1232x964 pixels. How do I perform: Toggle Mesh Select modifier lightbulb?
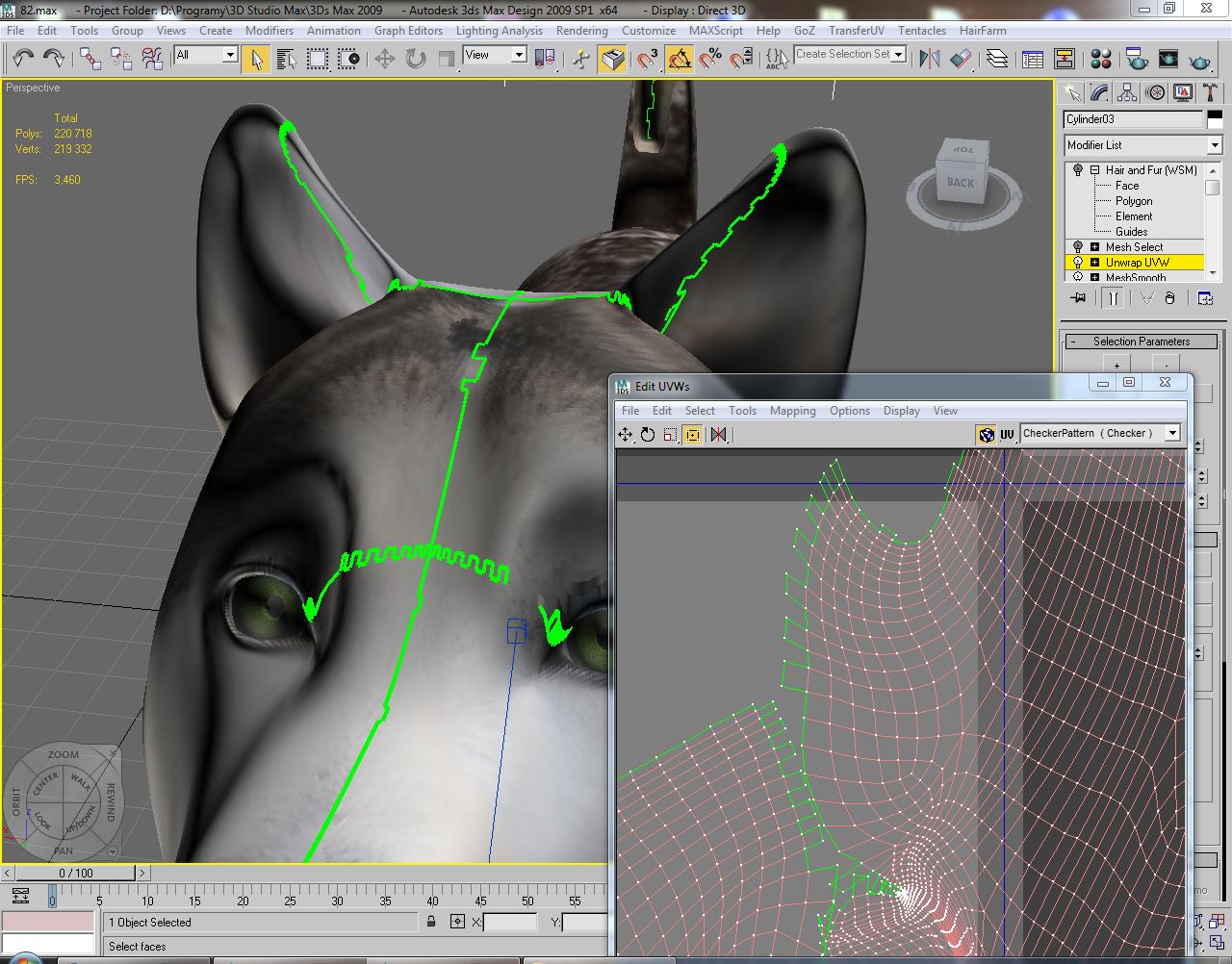tap(1077, 247)
